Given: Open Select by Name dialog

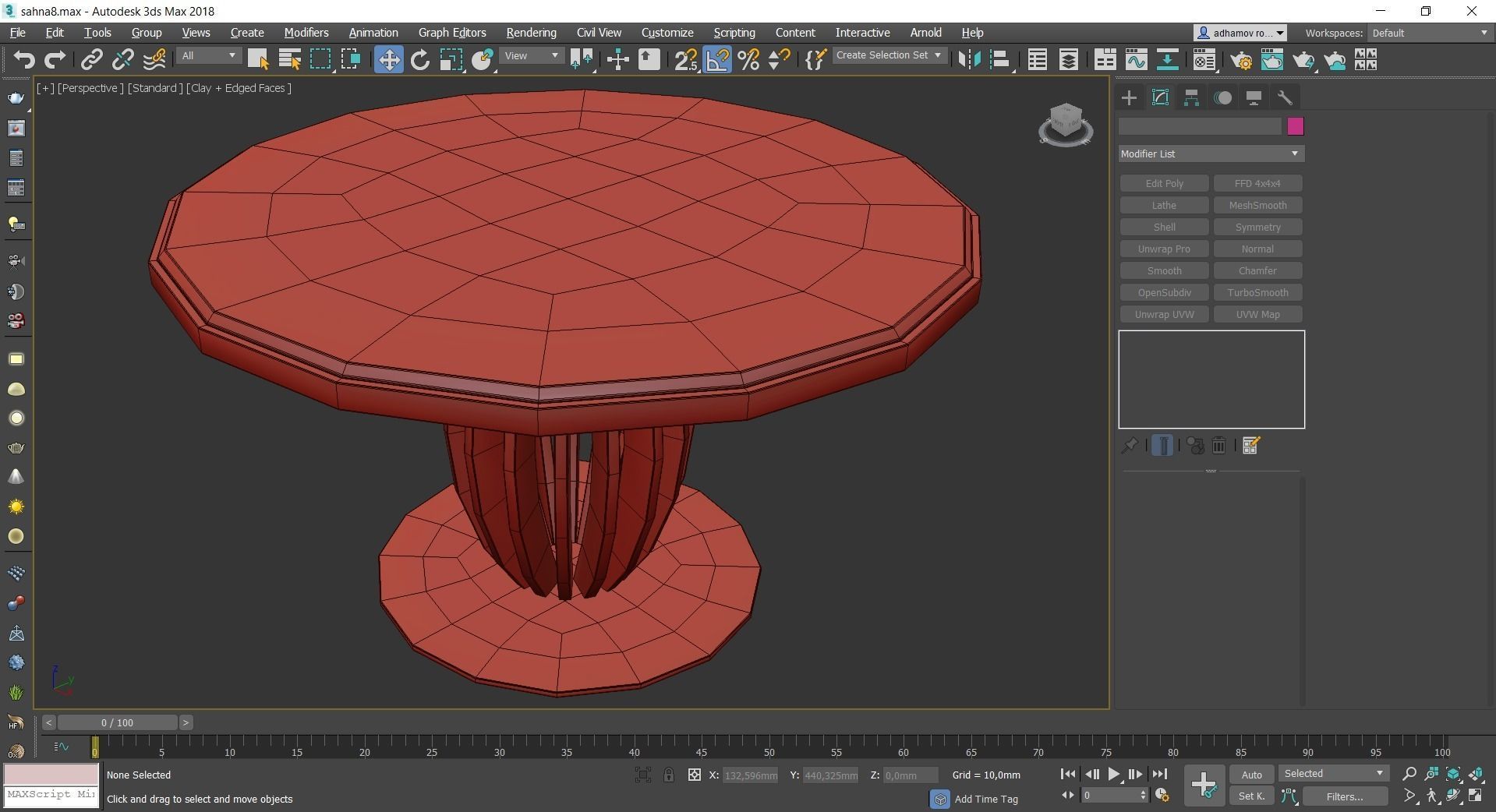Looking at the screenshot, I should (289, 60).
